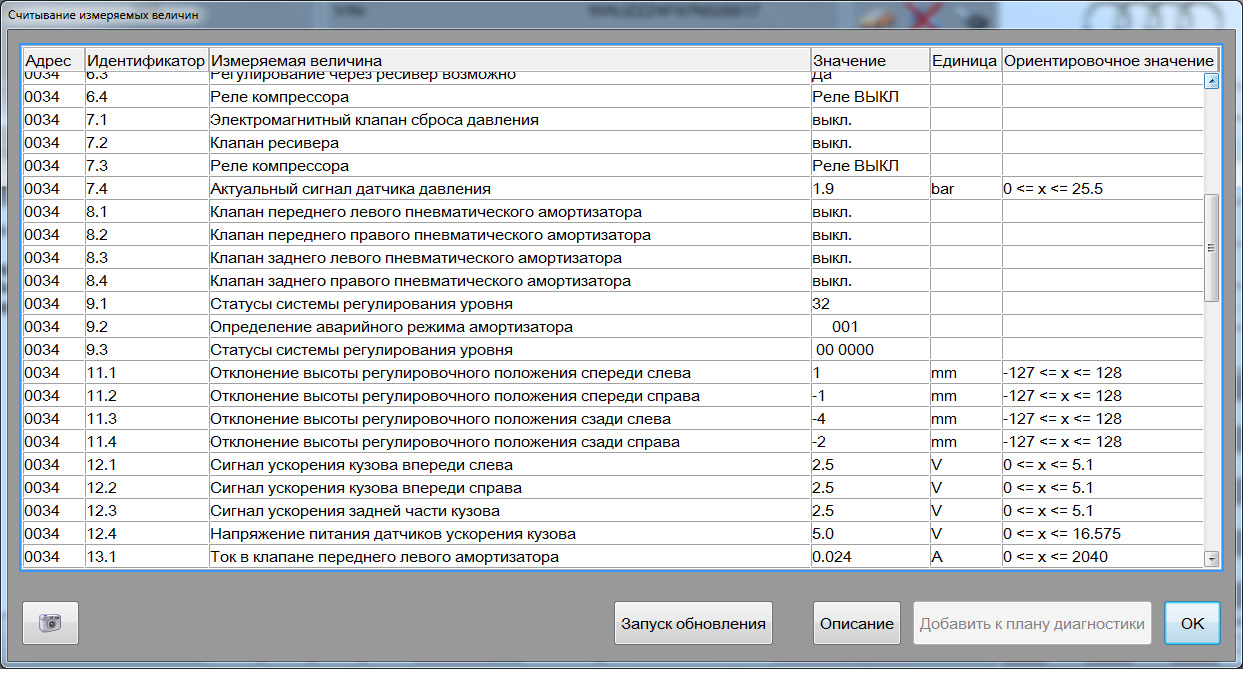This screenshot has height=675, width=1243.
Task: Click identifier cell 12.4
Action: [146, 534]
